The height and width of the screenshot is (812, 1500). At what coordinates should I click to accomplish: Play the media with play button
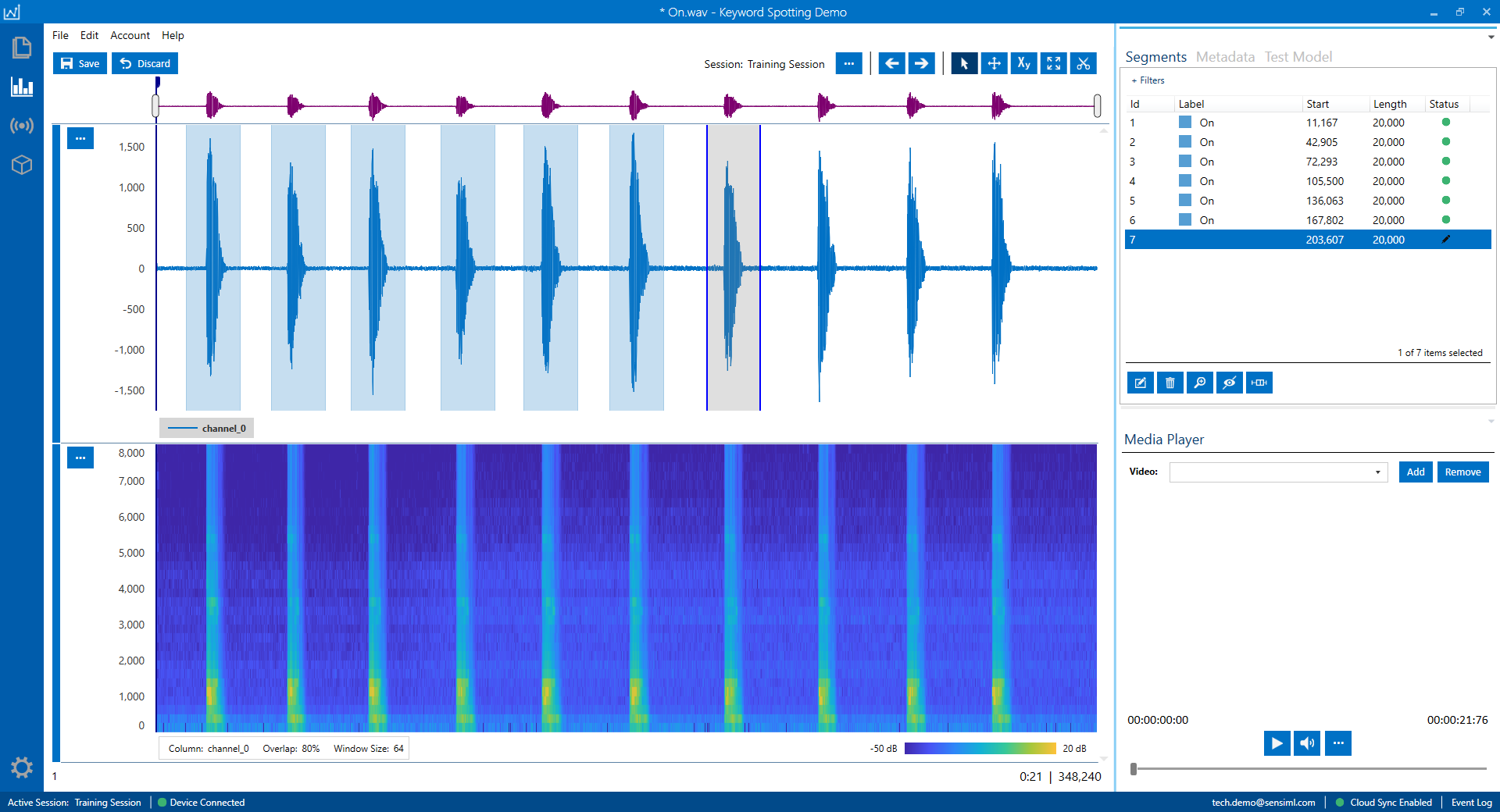click(x=1277, y=743)
